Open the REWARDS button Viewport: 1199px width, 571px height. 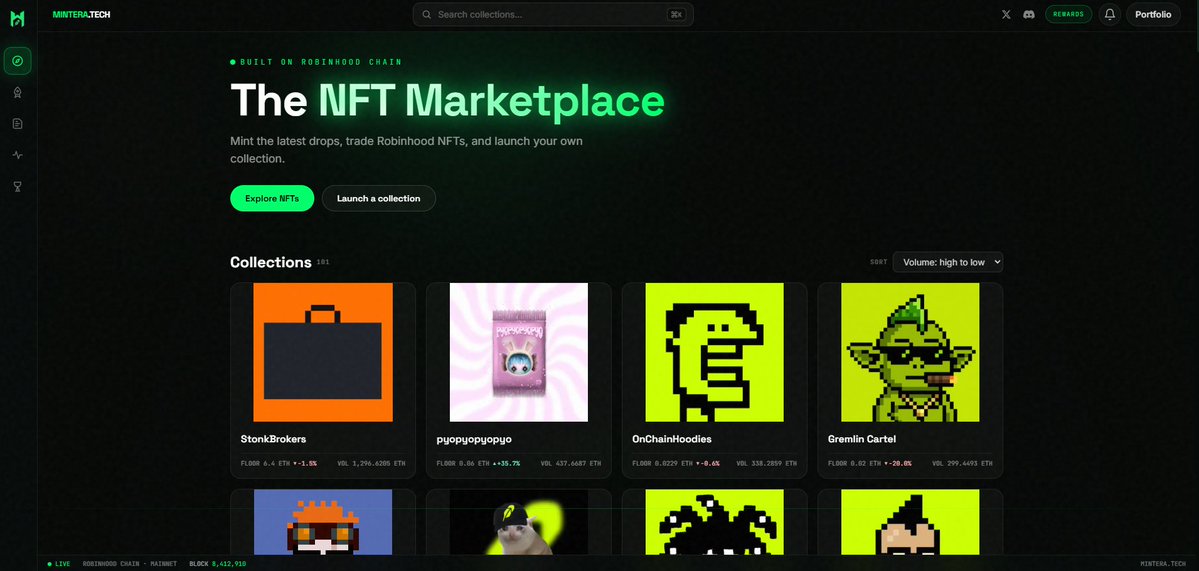tap(1068, 15)
